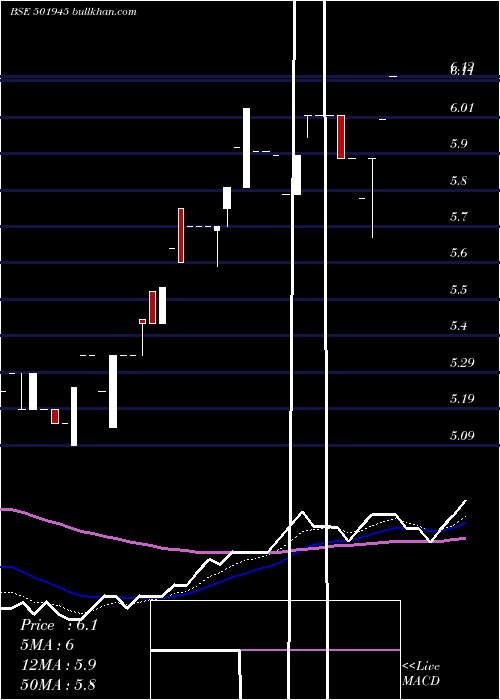This screenshot has height=700, width=500.
Task: Click the 5.29 price axis label
Action: pos(462,362)
